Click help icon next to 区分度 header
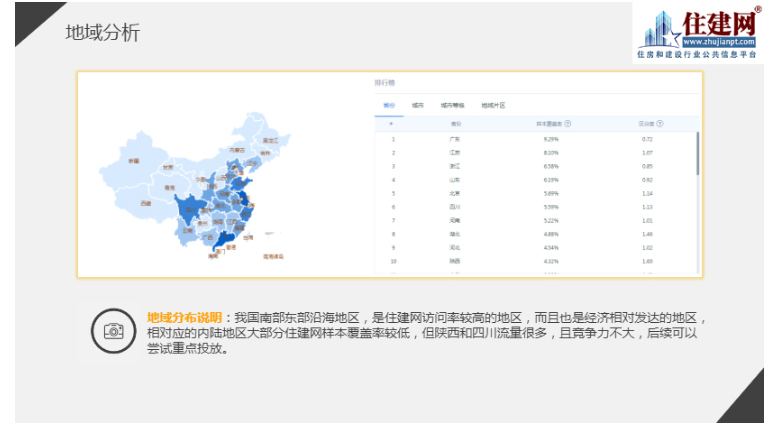Image resolution: width=781 pixels, height=426 pixels. click(x=660, y=124)
